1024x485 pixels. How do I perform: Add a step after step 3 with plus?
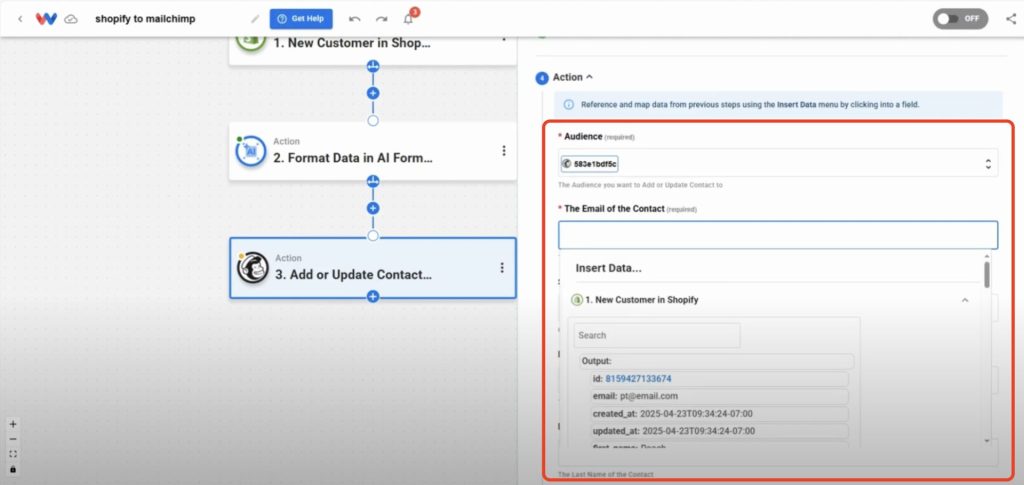[373, 297]
